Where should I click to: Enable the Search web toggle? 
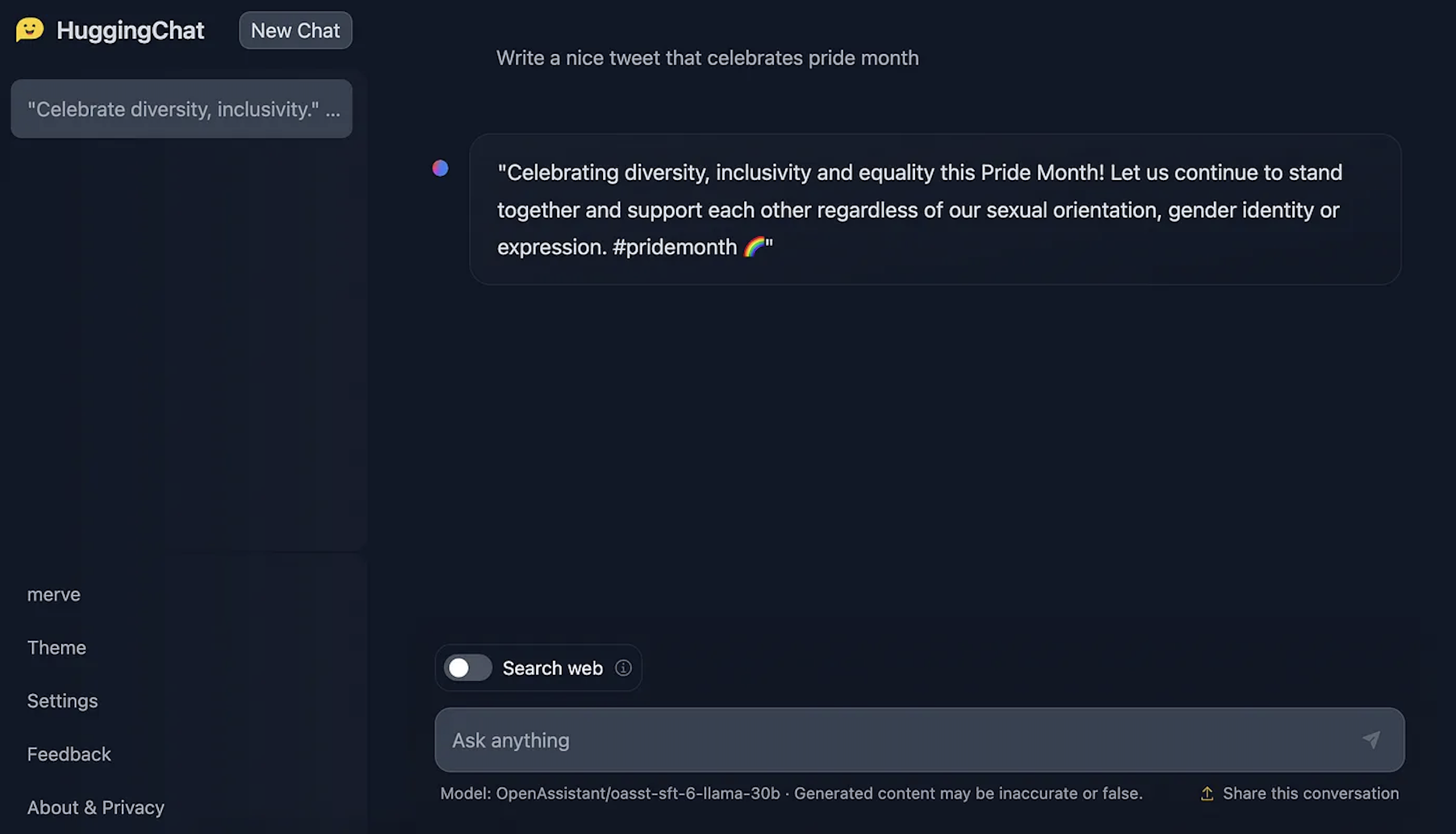tap(468, 668)
